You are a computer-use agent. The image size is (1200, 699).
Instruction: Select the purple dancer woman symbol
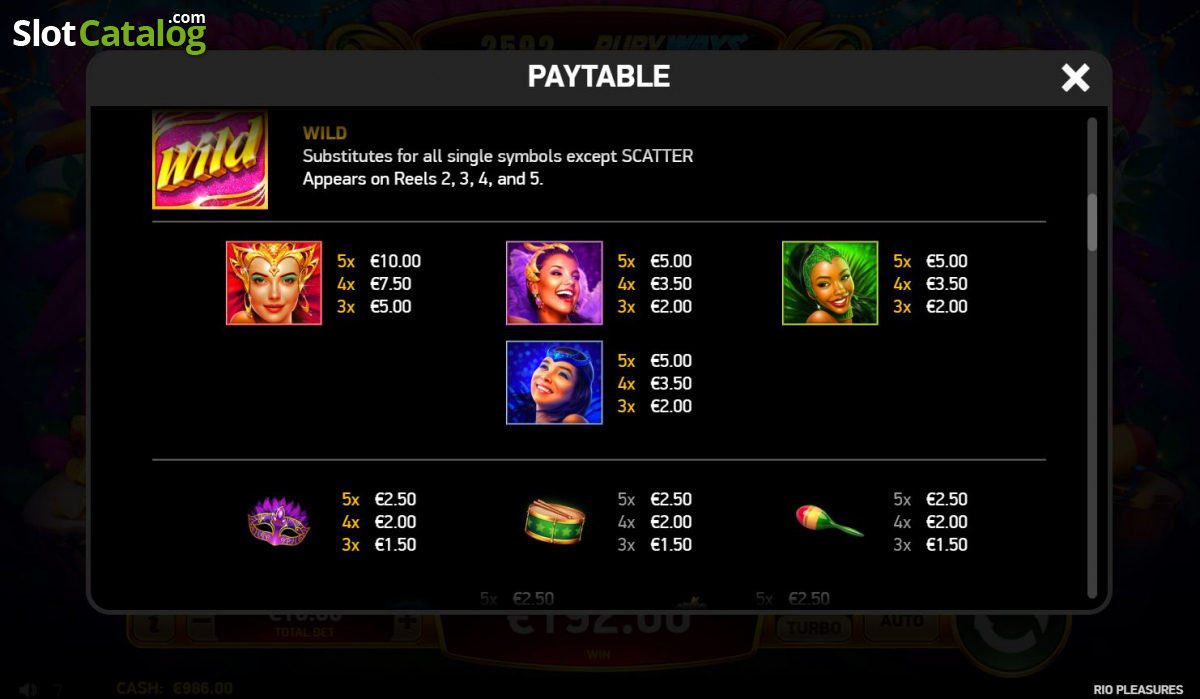554,283
